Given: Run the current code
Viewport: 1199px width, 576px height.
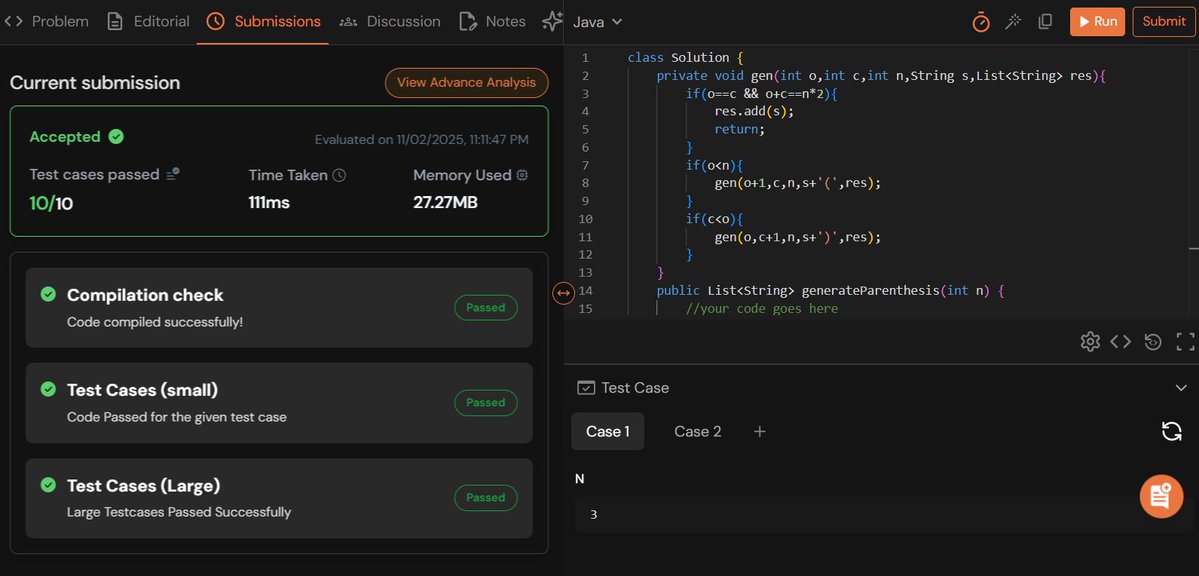Looking at the screenshot, I should (1097, 21).
